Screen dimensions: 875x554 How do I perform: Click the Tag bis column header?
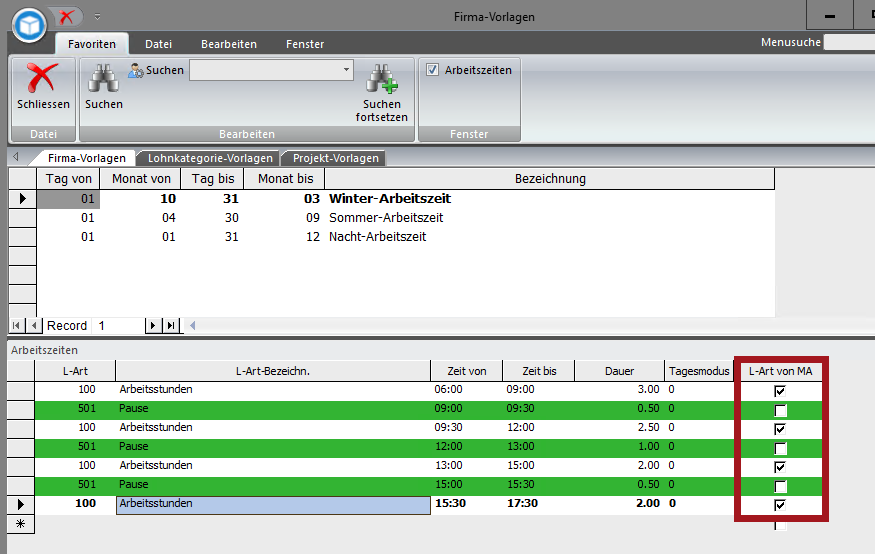tap(213, 179)
